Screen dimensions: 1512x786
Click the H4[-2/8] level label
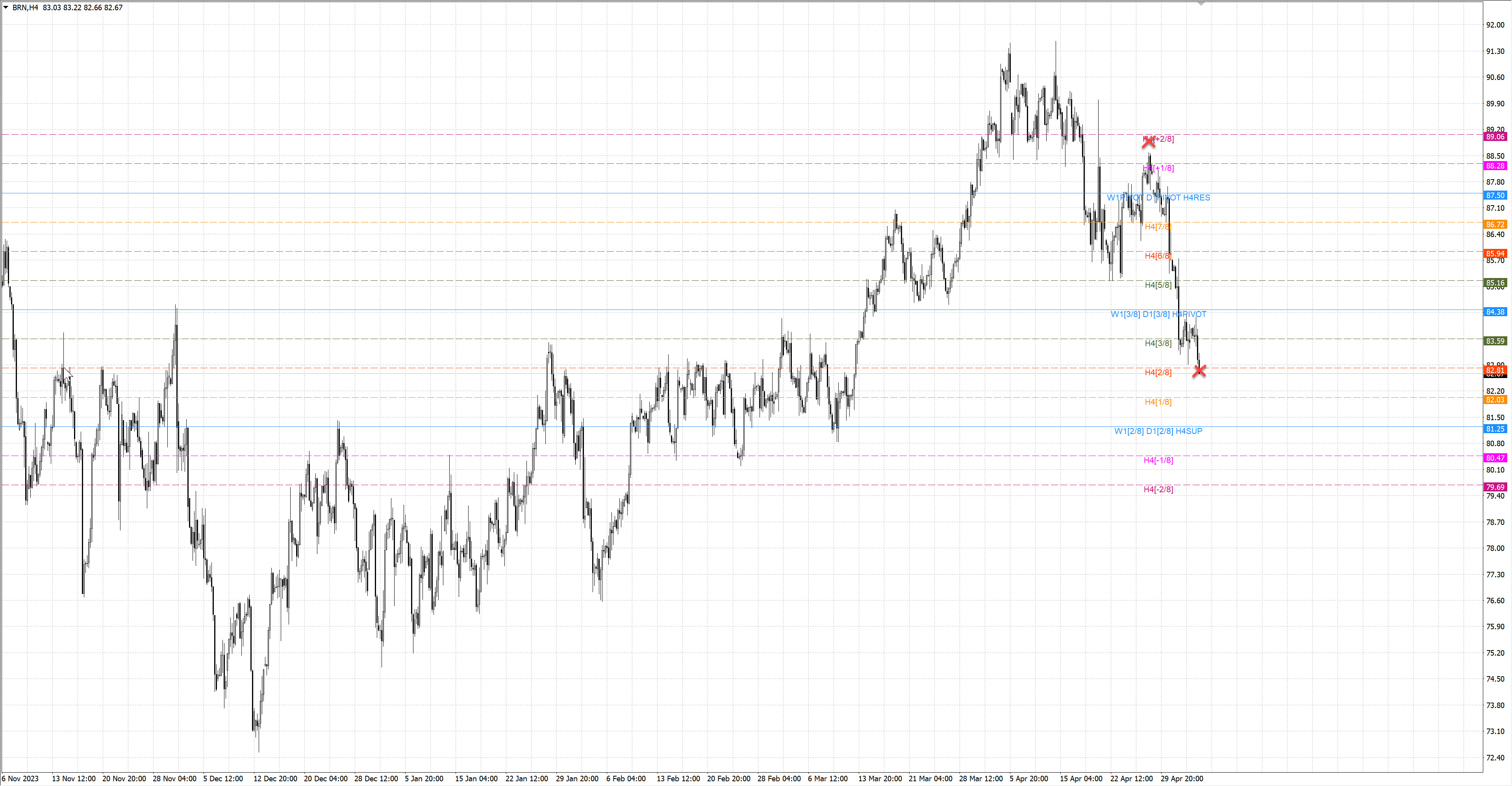(1158, 489)
